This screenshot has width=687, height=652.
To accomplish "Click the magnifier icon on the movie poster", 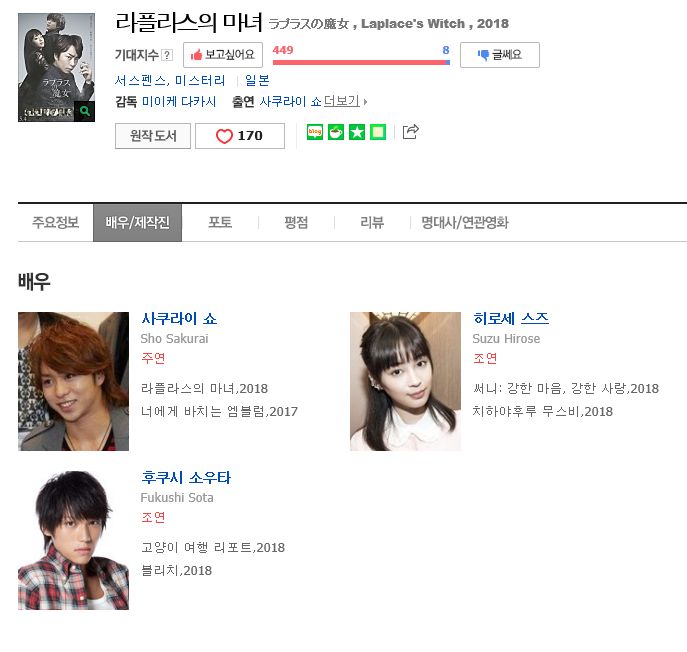I will (x=85, y=111).
